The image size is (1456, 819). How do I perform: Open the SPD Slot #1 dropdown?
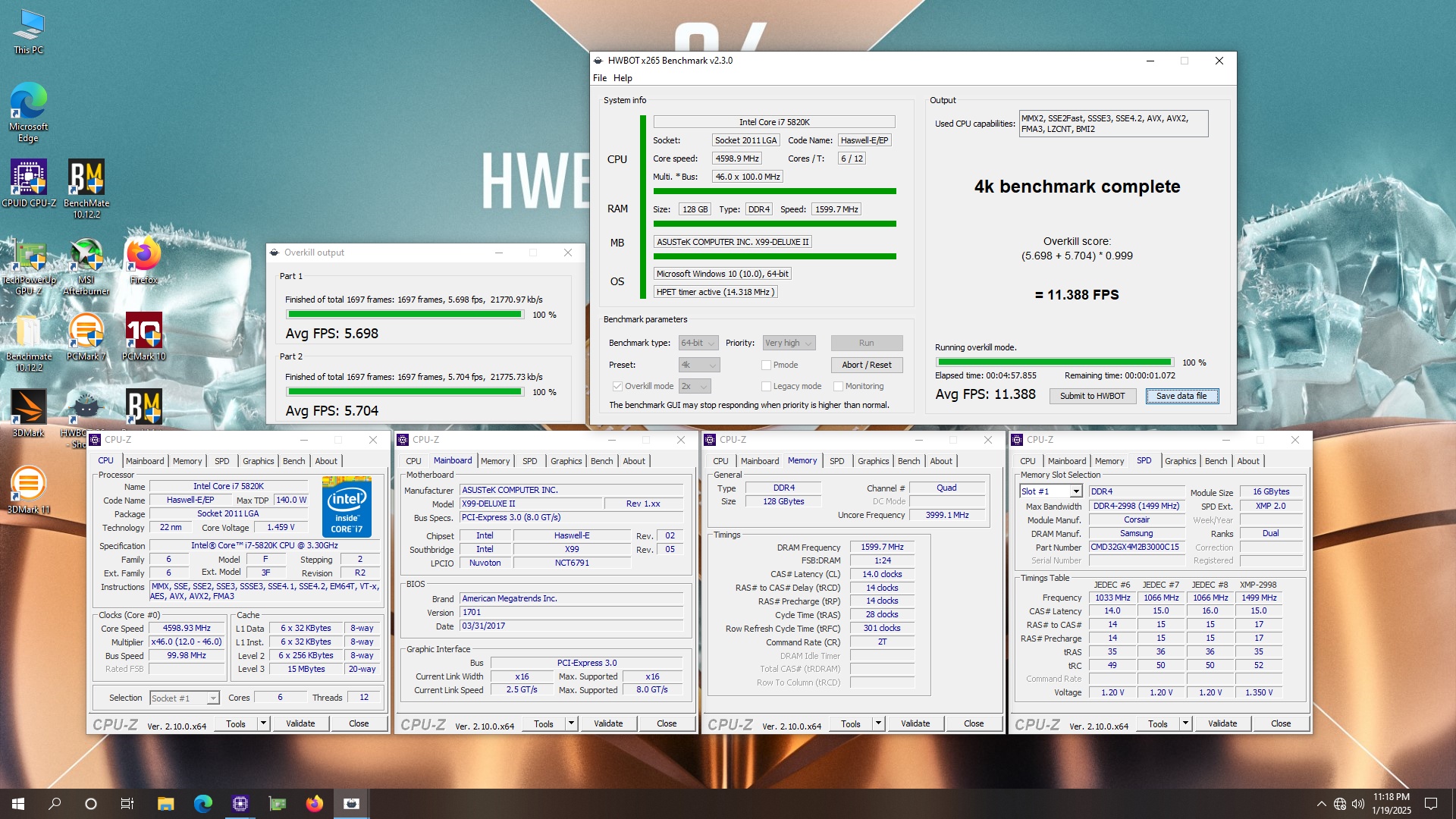[1050, 491]
